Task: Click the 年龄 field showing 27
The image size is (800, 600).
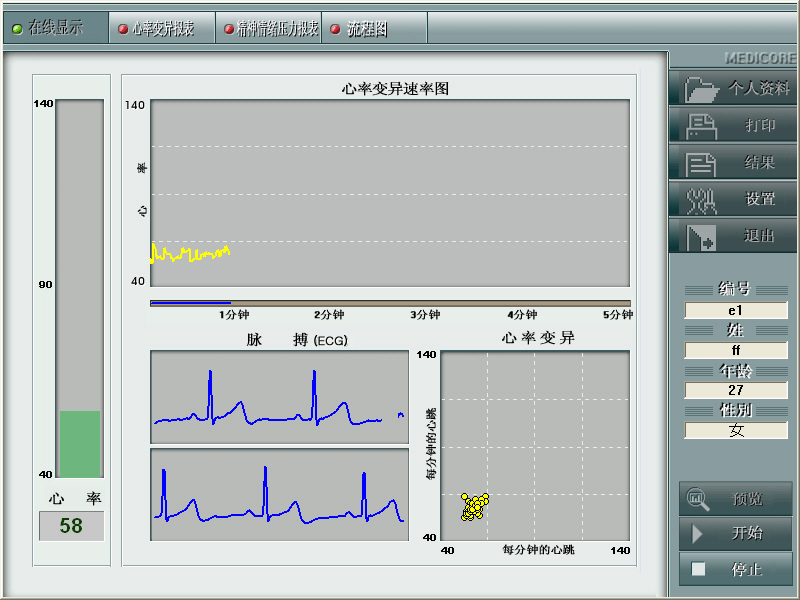Action: pos(735,390)
